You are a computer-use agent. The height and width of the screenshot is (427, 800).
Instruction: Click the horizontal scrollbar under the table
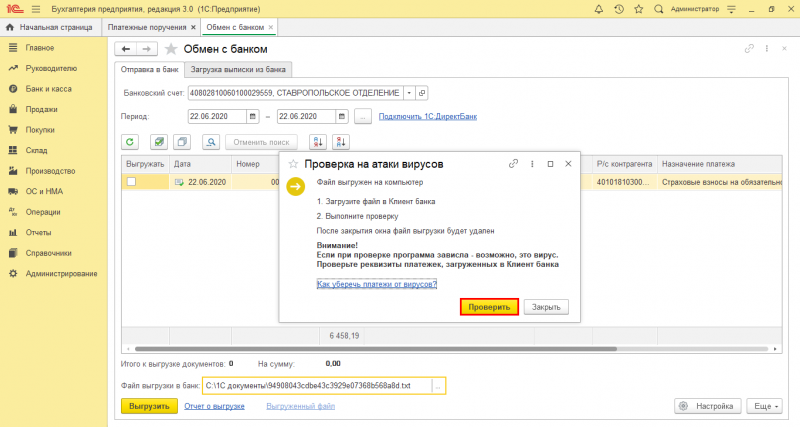376,349
